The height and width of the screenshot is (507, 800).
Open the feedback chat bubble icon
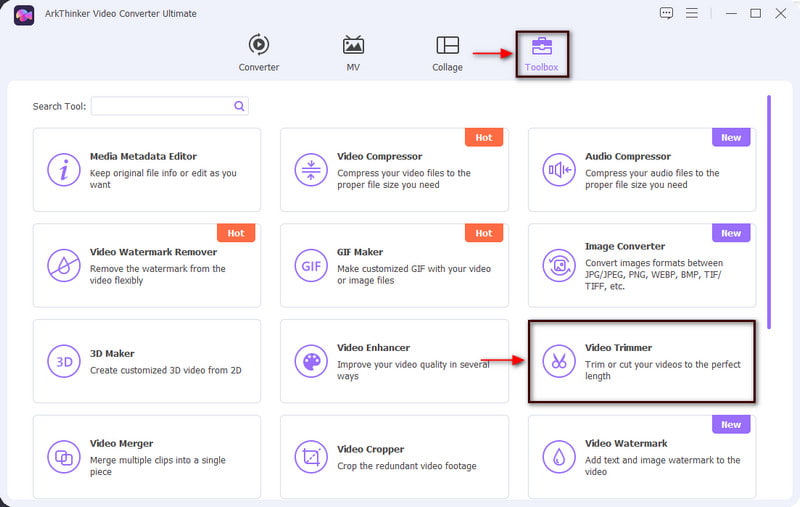tap(666, 13)
